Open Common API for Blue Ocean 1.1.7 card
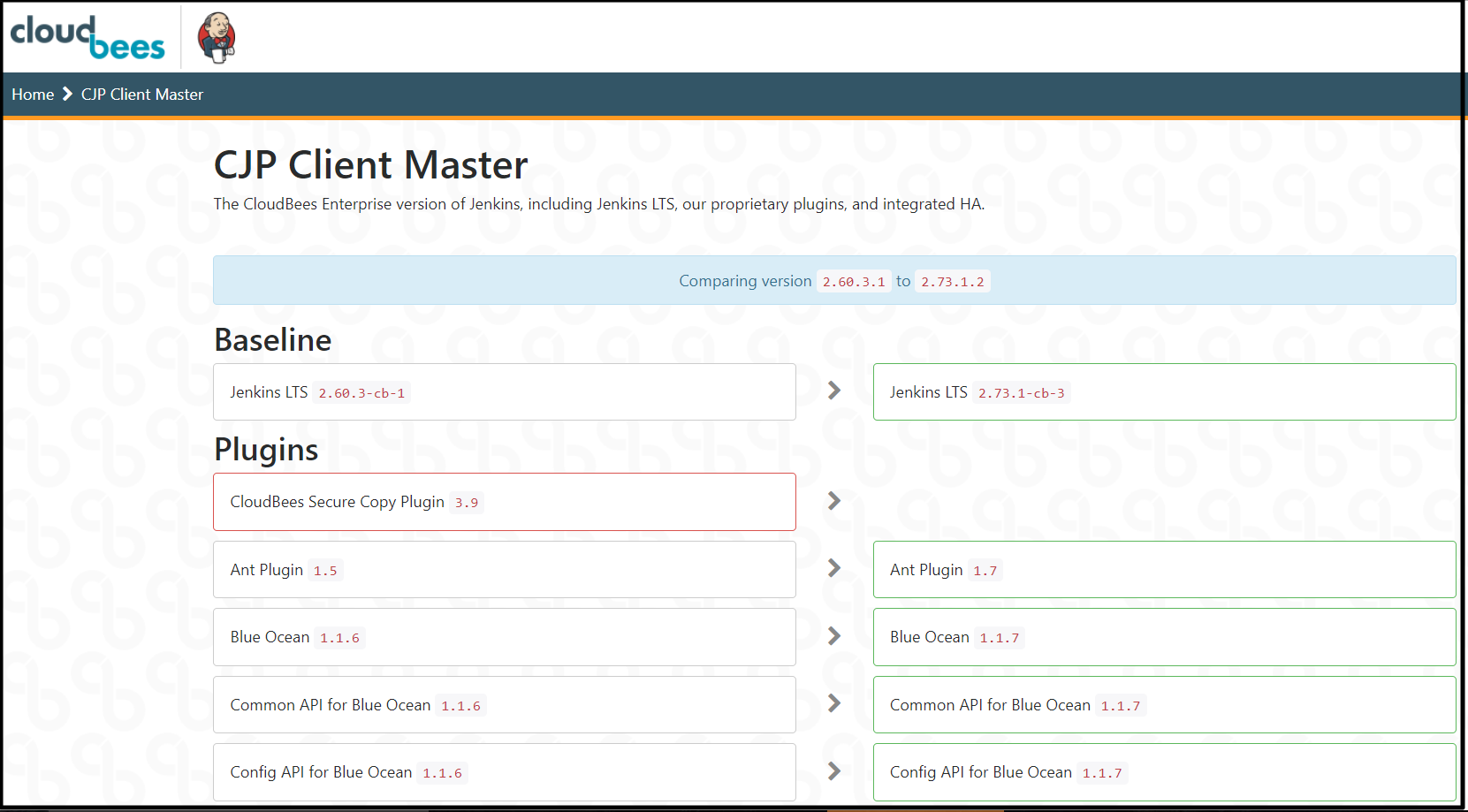The image size is (1468, 812). point(1164,705)
